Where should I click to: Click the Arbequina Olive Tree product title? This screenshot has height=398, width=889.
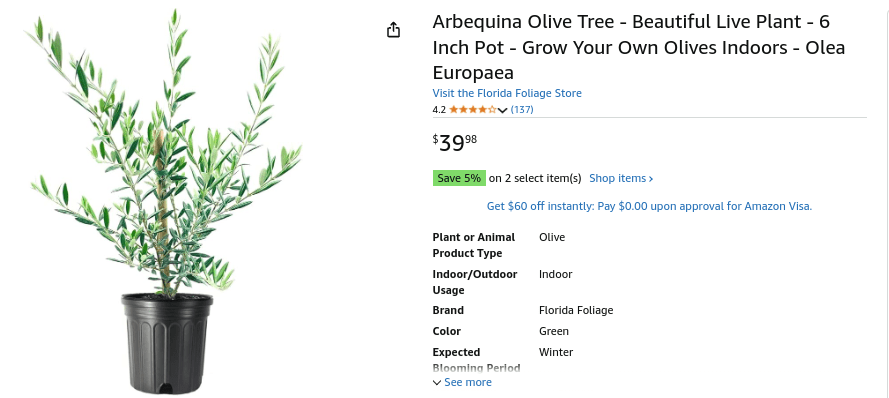(x=638, y=47)
